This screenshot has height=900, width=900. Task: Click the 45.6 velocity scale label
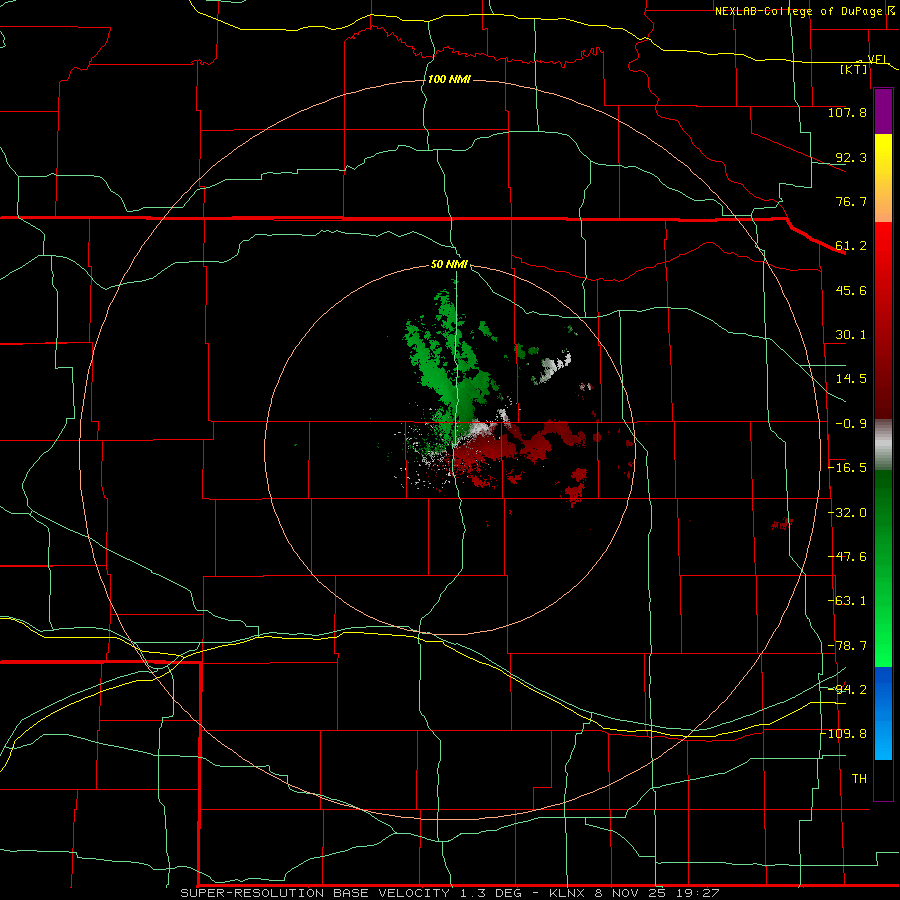851,291
